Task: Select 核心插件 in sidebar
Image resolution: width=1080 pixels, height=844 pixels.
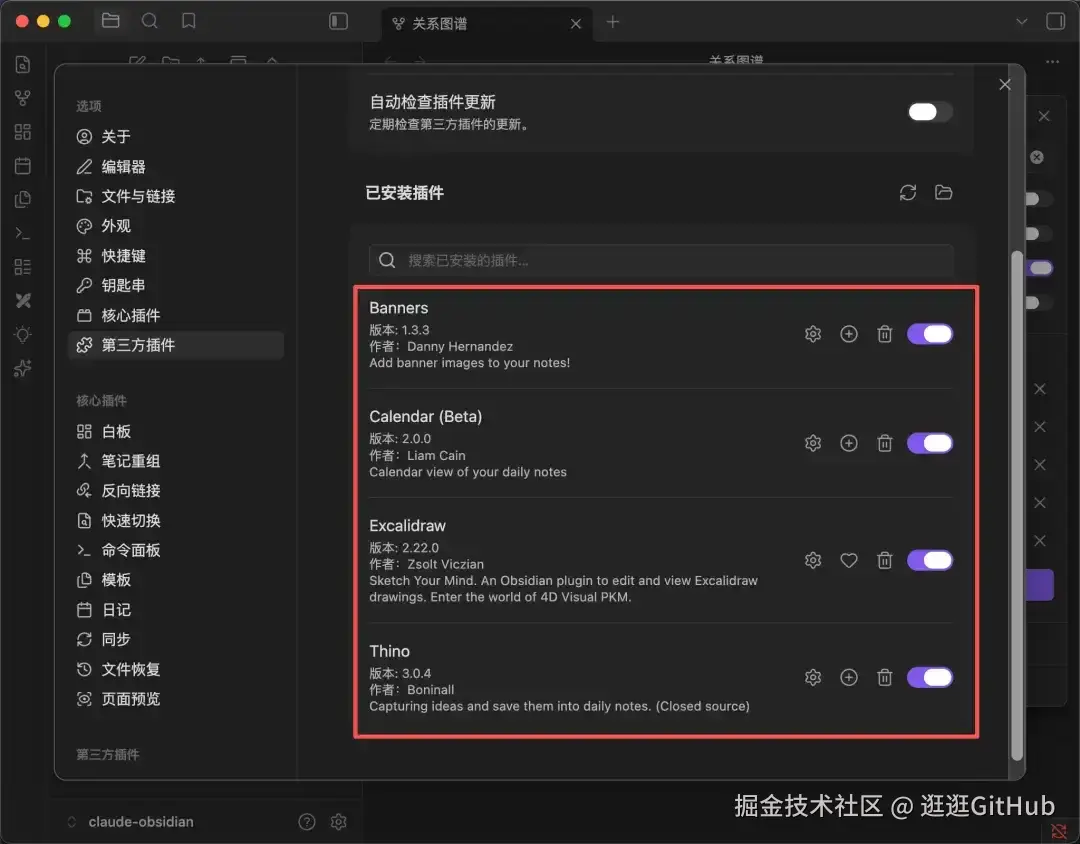Action: 176,316
